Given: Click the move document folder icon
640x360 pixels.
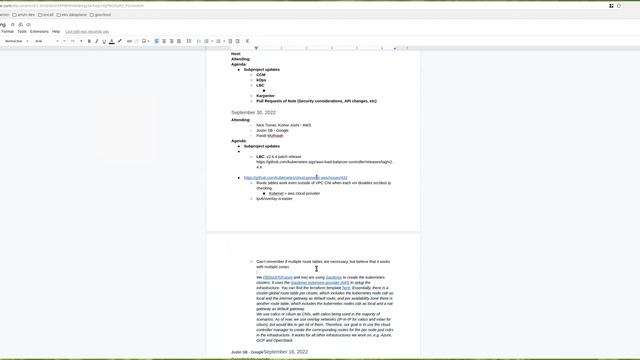Looking at the screenshot, I should tap(20, 24).
